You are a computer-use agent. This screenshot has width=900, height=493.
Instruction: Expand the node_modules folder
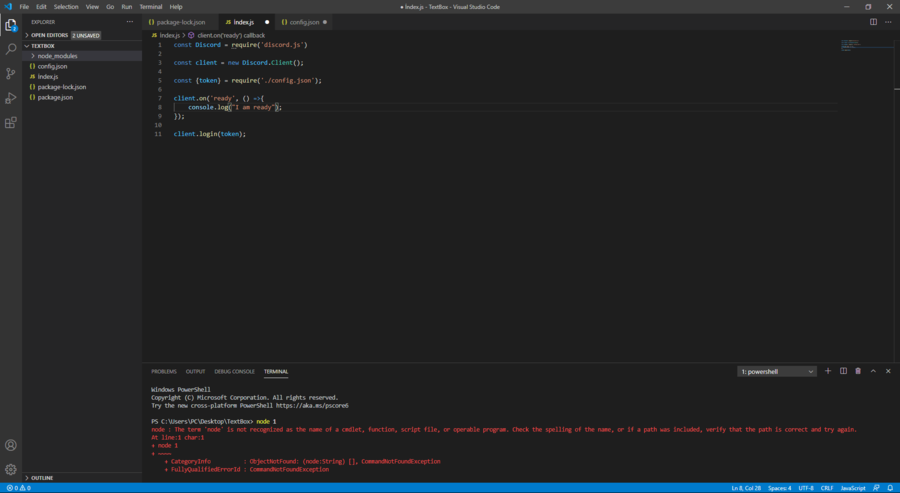tap(57, 56)
